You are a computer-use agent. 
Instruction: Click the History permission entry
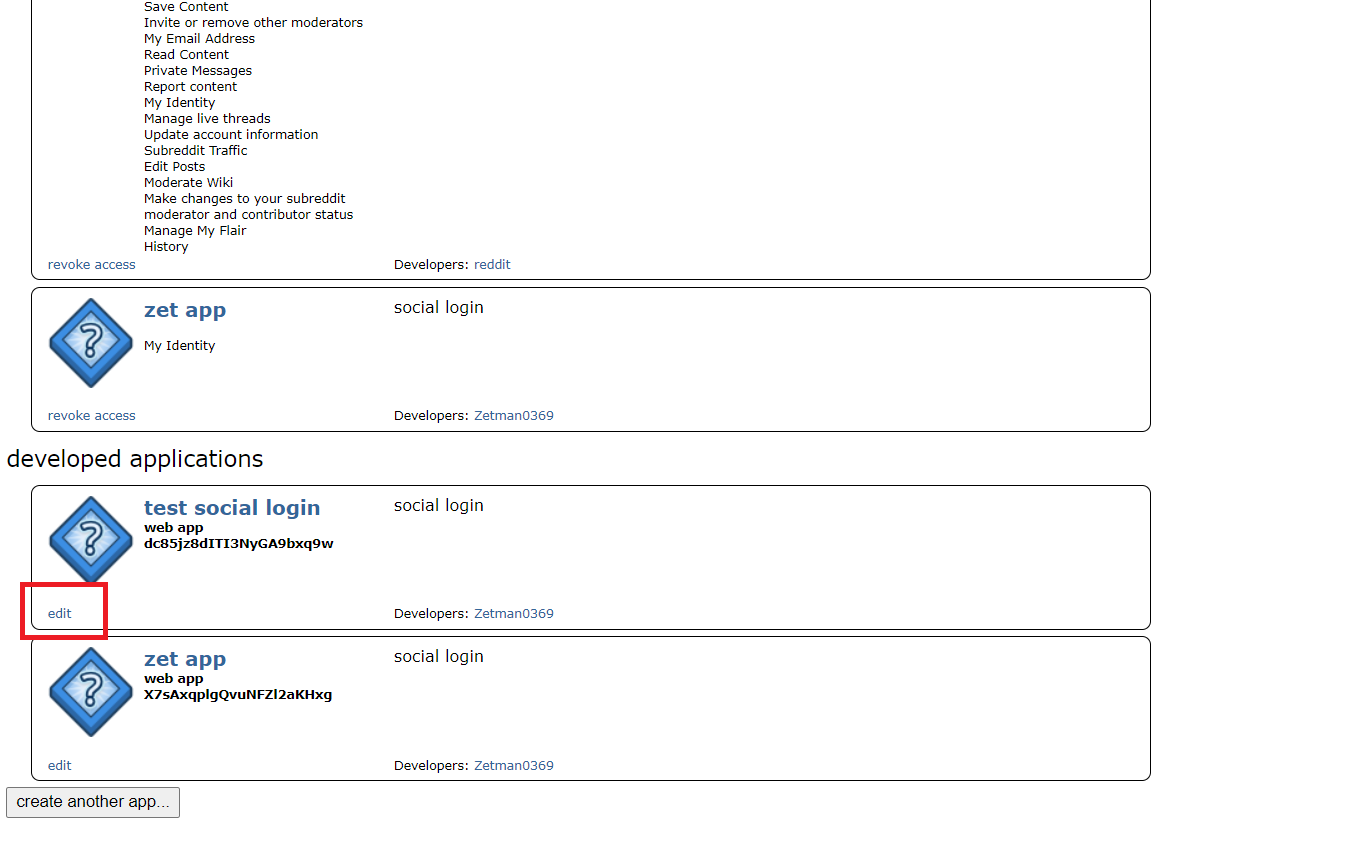(x=166, y=247)
